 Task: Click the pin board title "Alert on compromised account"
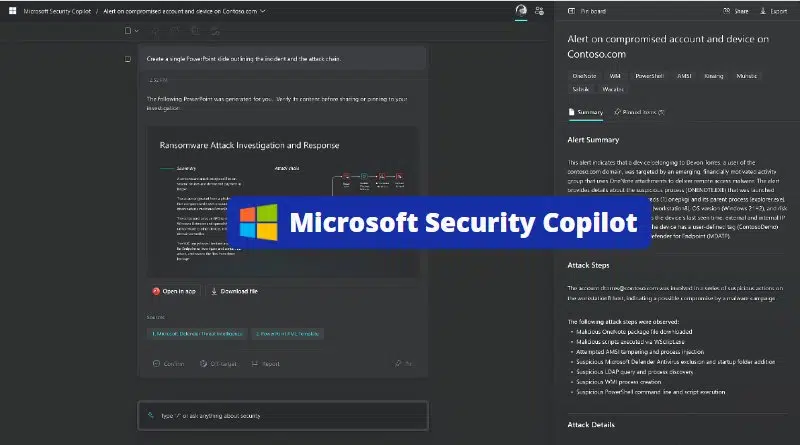tap(668, 46)
